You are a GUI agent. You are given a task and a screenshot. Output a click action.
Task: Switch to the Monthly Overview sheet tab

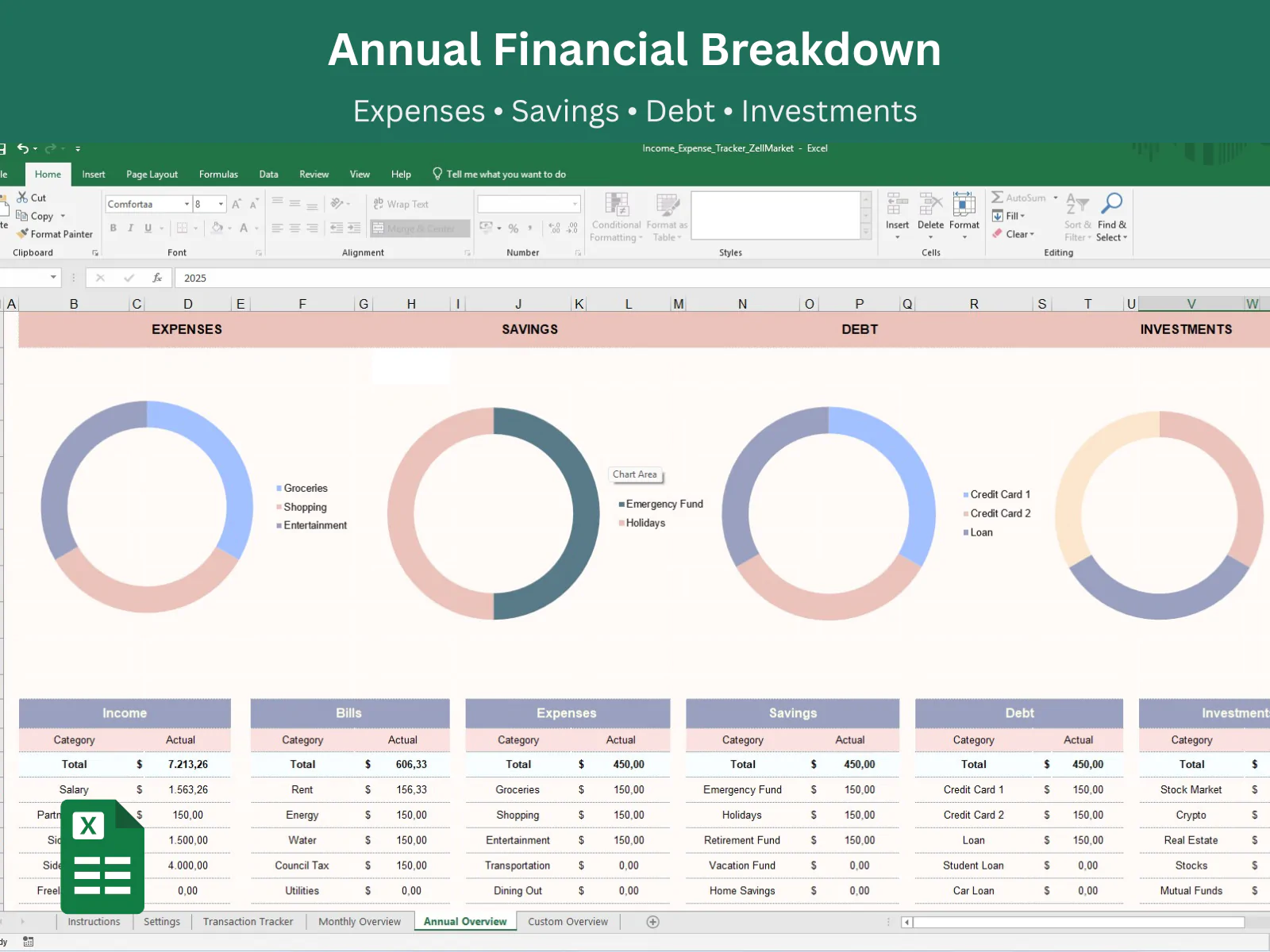(x=360, y=922)
